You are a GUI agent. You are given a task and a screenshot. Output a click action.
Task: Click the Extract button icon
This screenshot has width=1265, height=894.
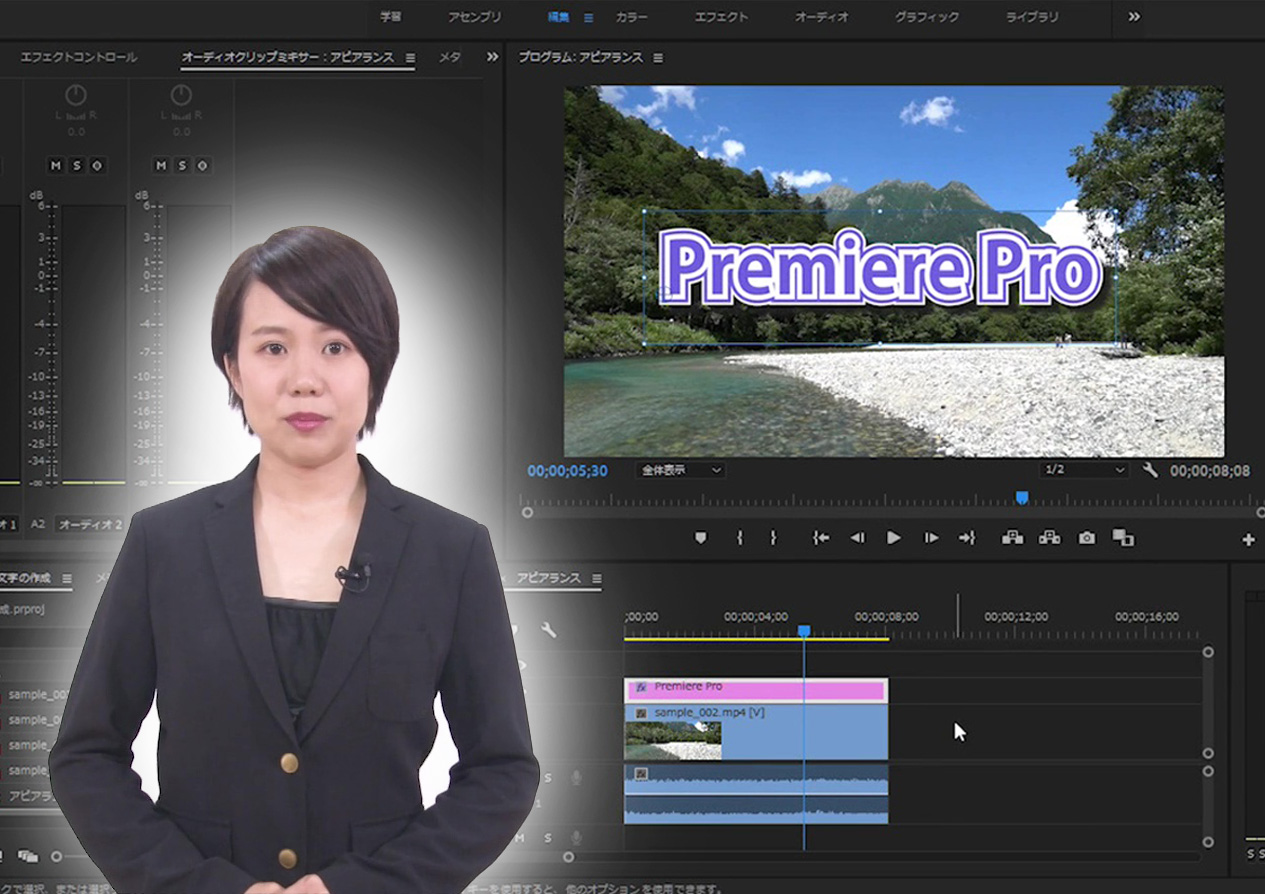pos(1049,538)
